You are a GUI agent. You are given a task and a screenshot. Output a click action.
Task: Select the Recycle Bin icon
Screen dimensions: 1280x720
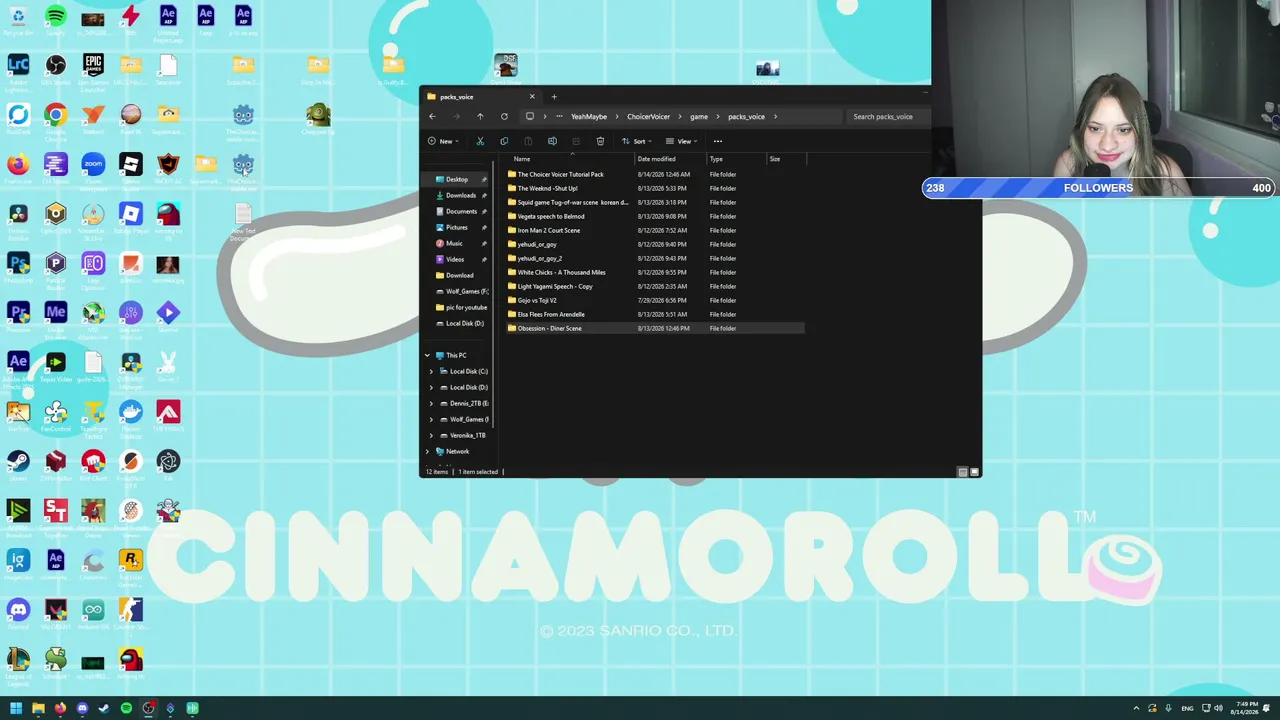coord(18,17)
